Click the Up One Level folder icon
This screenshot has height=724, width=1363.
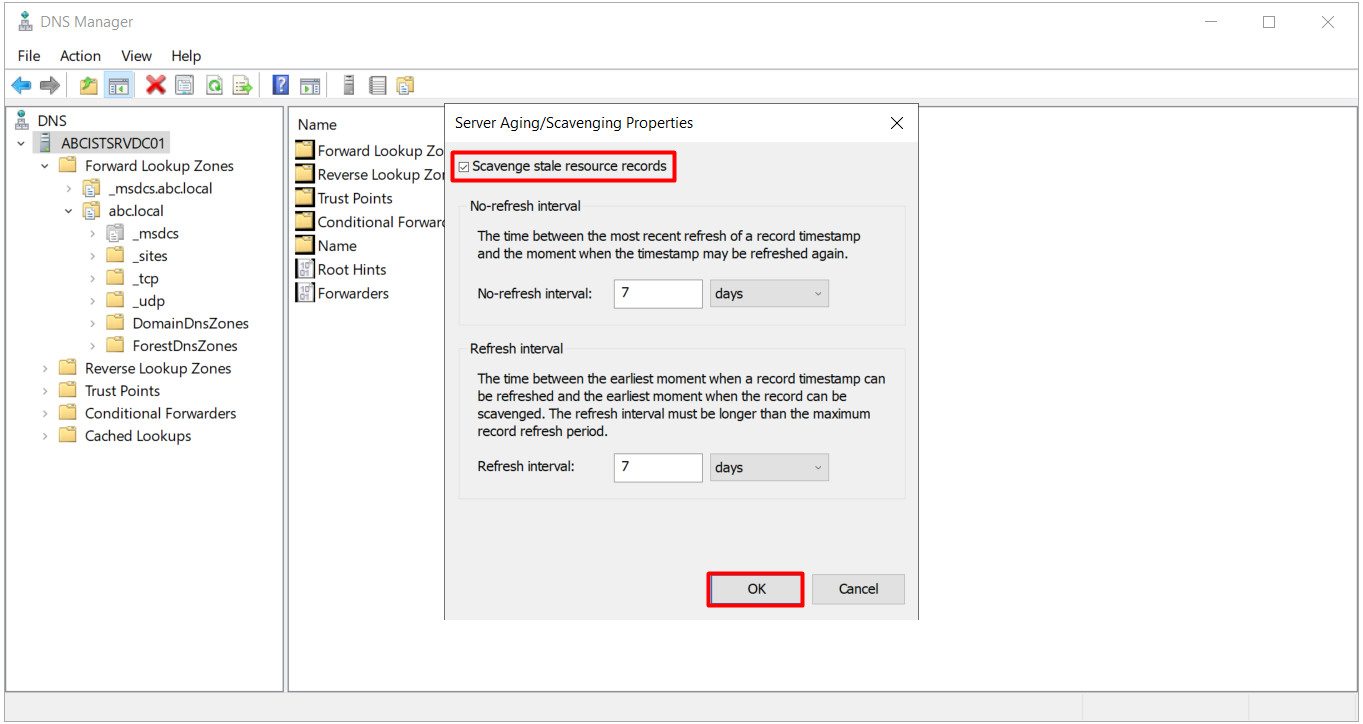89,85
